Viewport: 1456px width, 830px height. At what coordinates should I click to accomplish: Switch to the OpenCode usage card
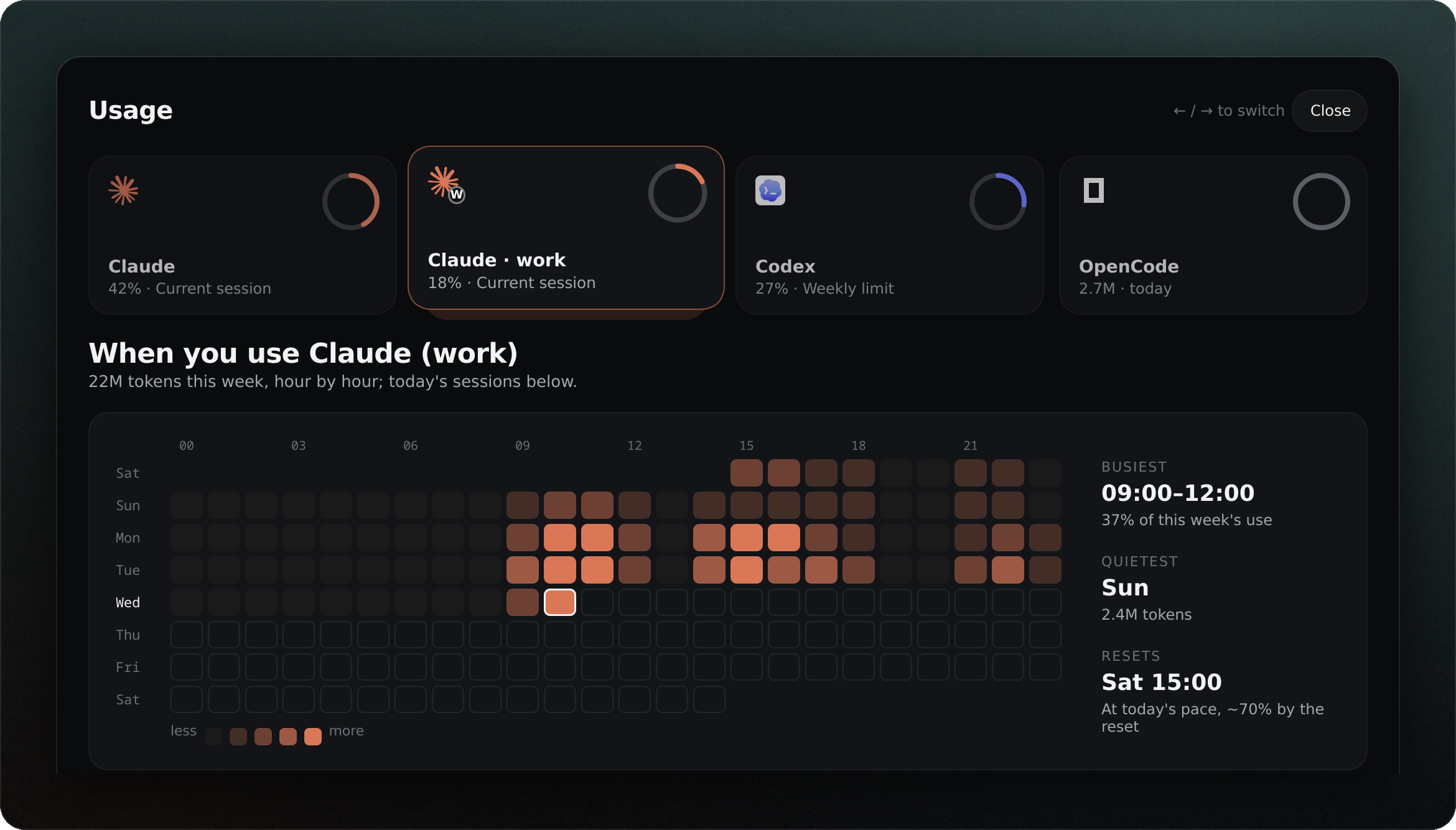pos(1213,235)
